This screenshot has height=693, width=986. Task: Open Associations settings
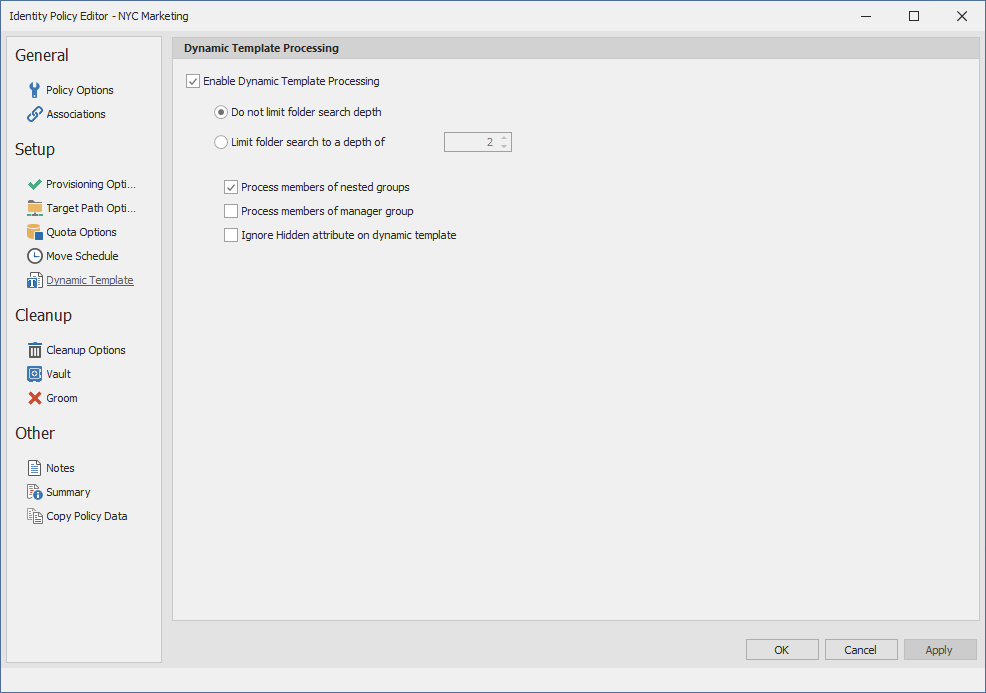(33, 114)
